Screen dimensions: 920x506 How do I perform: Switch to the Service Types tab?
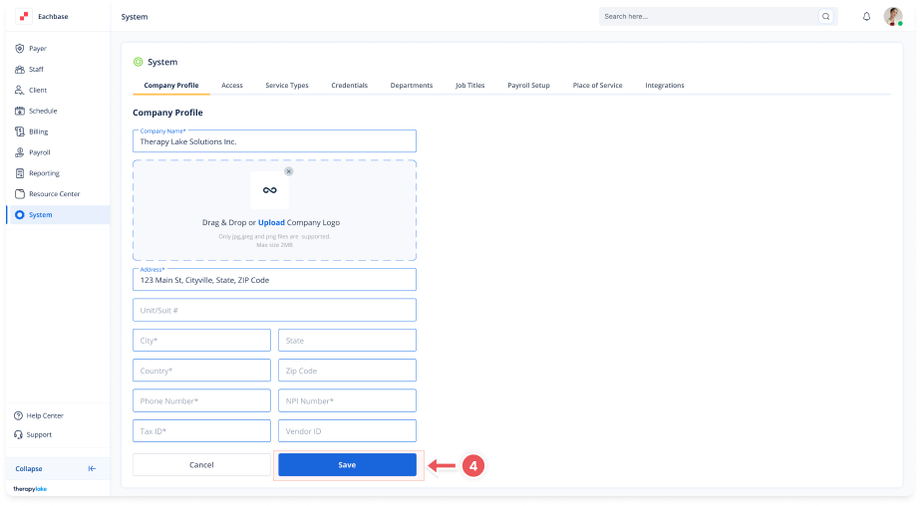click(x=287, y=85)
